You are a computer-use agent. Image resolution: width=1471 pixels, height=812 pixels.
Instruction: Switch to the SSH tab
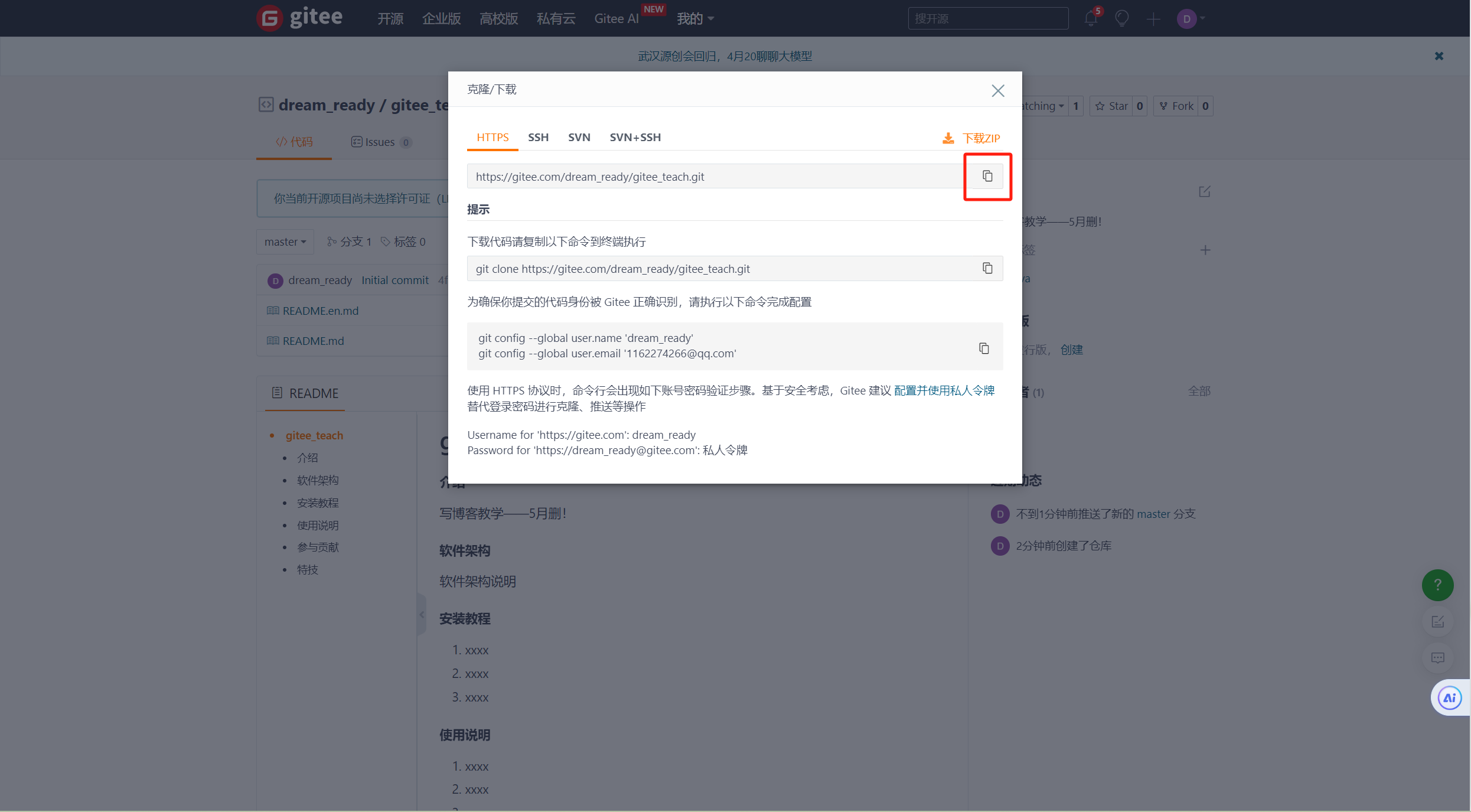pos(538,138)
